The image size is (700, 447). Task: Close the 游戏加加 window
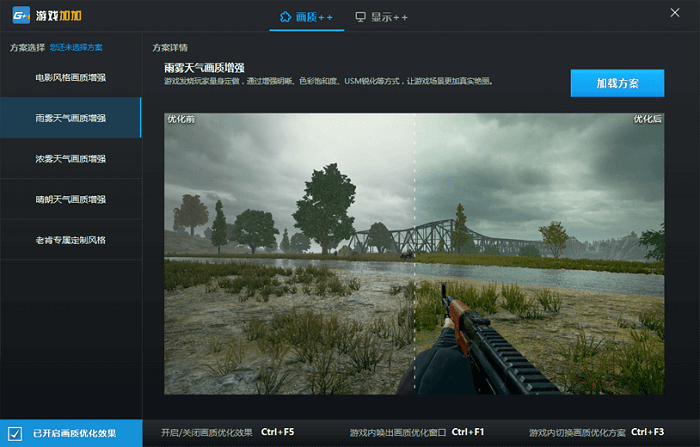click(x=675, y=13)
